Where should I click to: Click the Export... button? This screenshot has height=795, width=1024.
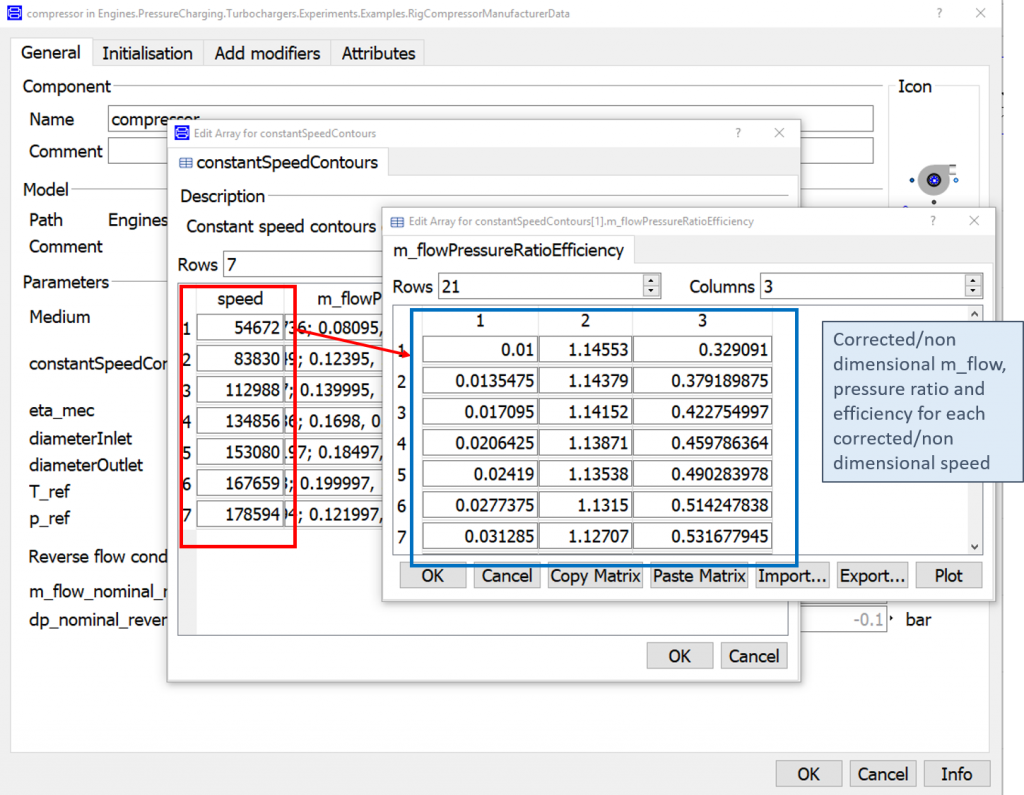click(872, 576)
